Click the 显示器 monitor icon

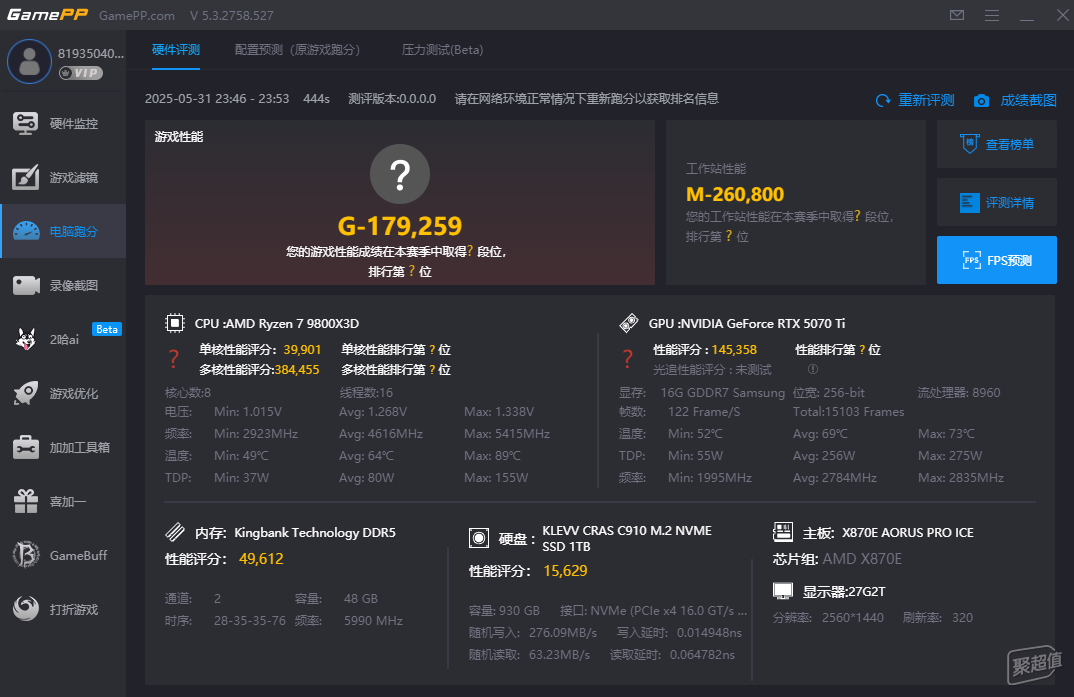pyautogui.click(x=783, y=591)
